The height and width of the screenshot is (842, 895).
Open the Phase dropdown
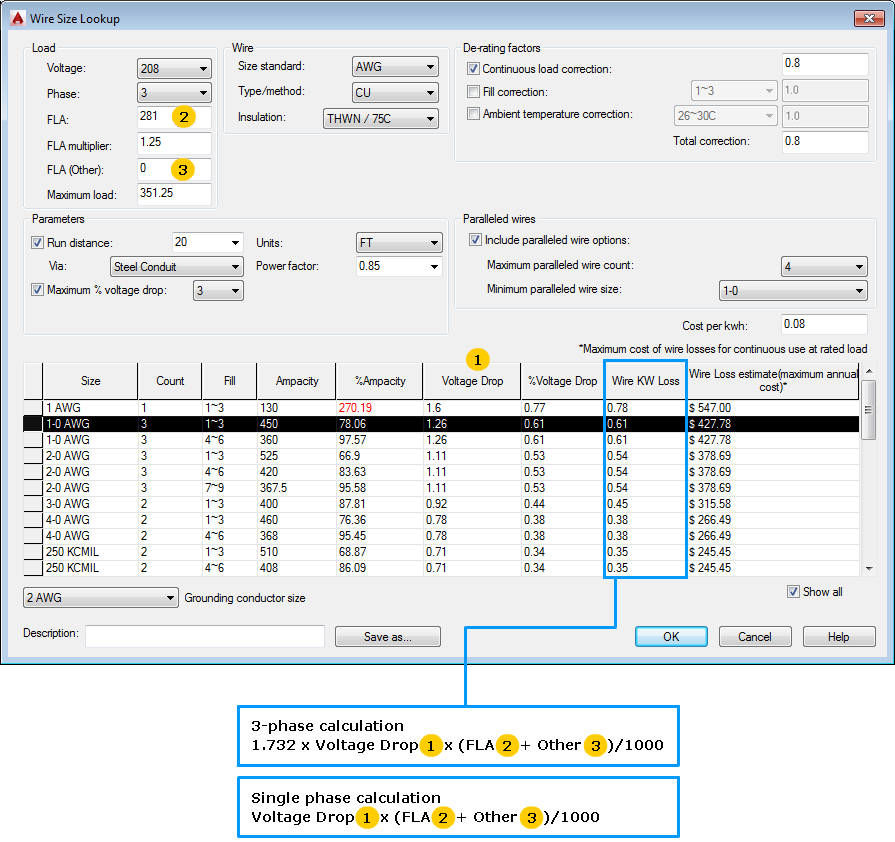coord(174,92)
